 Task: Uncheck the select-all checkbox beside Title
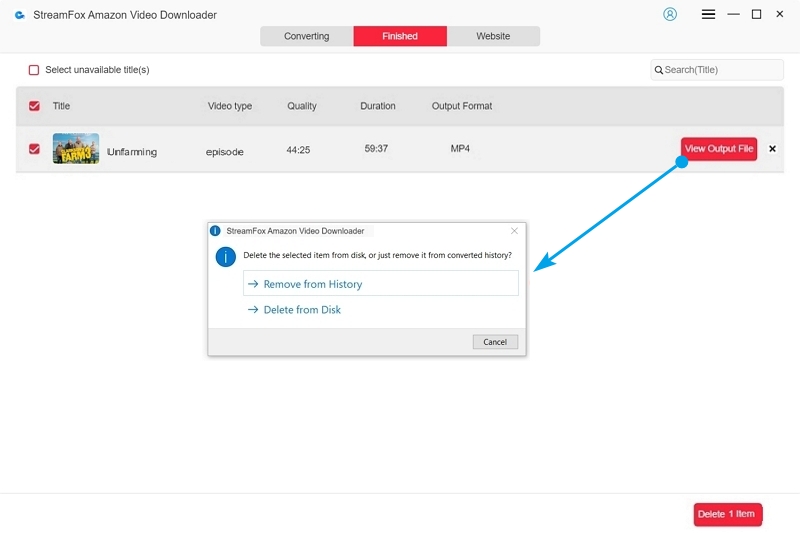pyautogui.click(x=34, y=106)
